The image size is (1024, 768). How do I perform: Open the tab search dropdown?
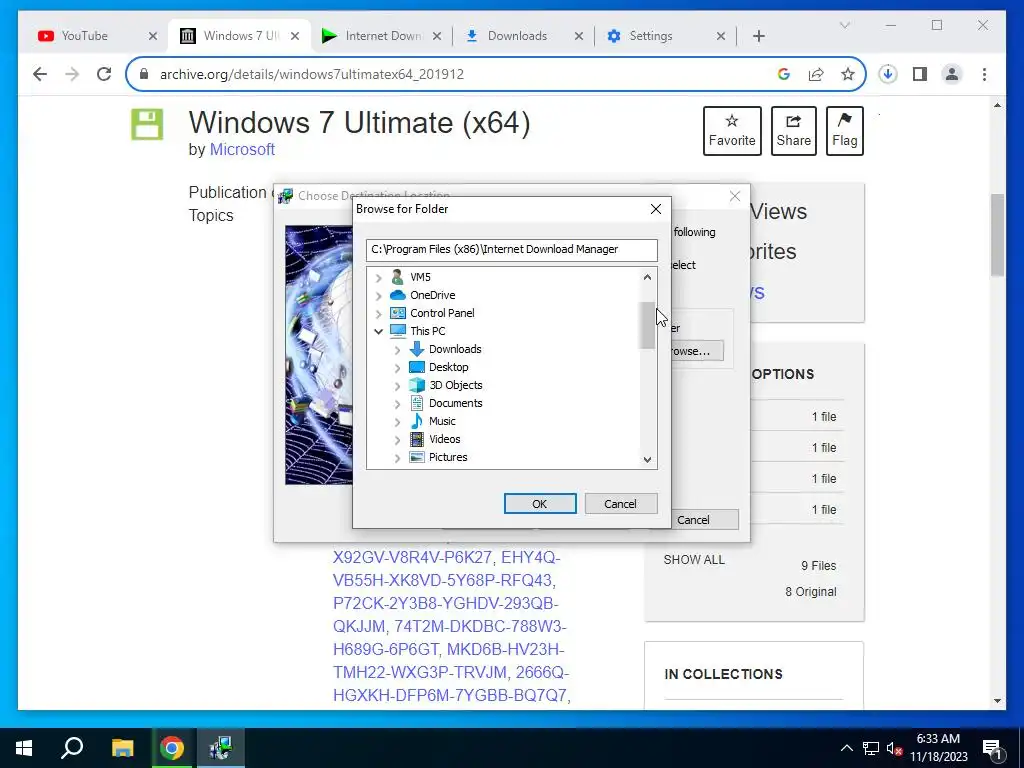844,25
